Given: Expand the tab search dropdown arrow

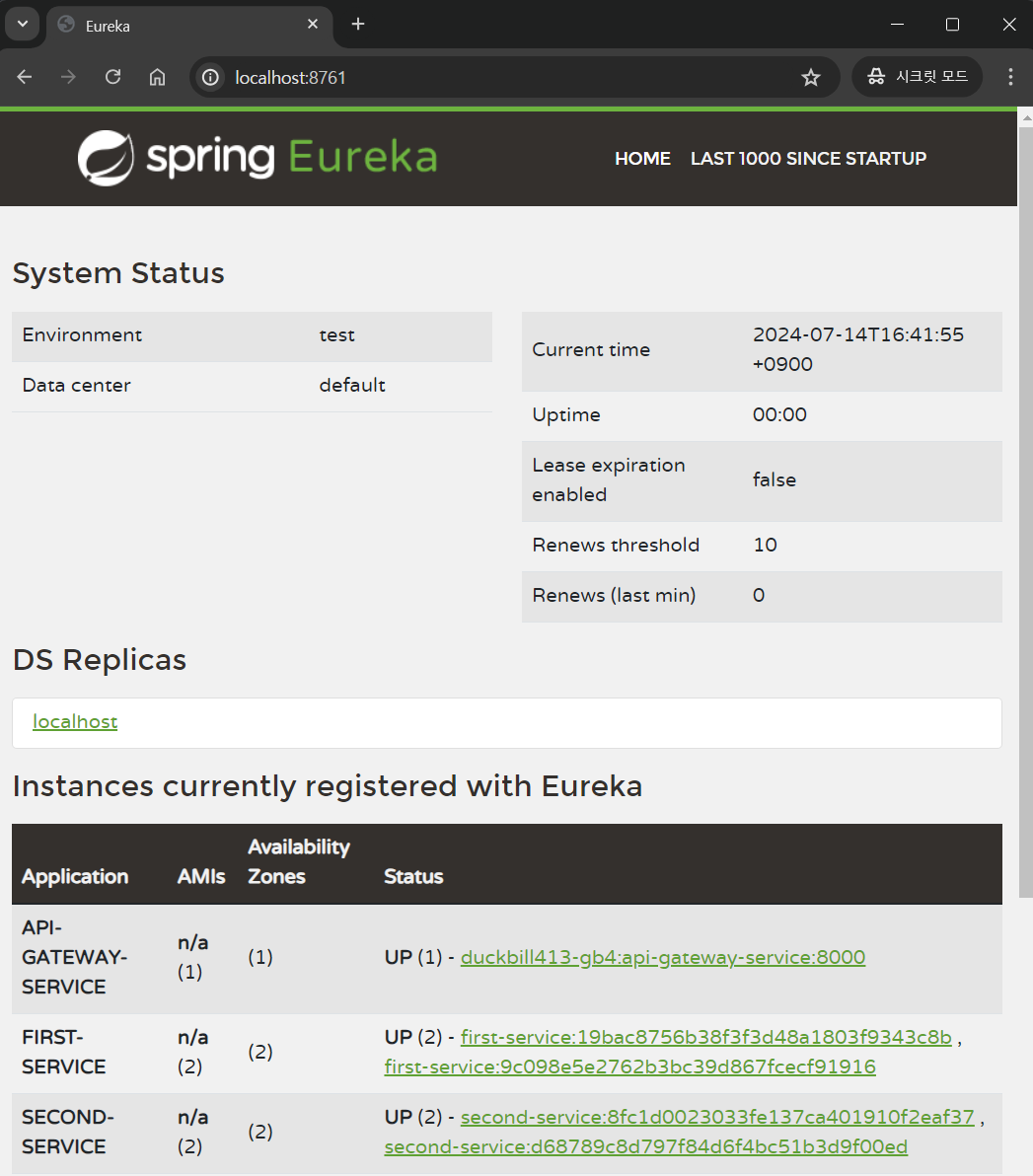Looking at the screenshot, I should pos(23,24).
